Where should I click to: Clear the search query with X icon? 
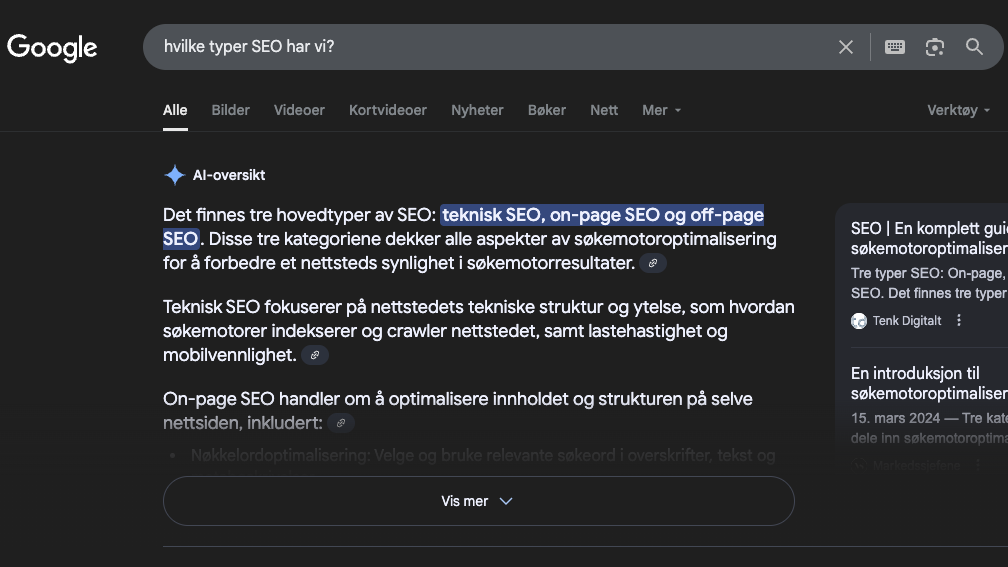click(846, 47)
